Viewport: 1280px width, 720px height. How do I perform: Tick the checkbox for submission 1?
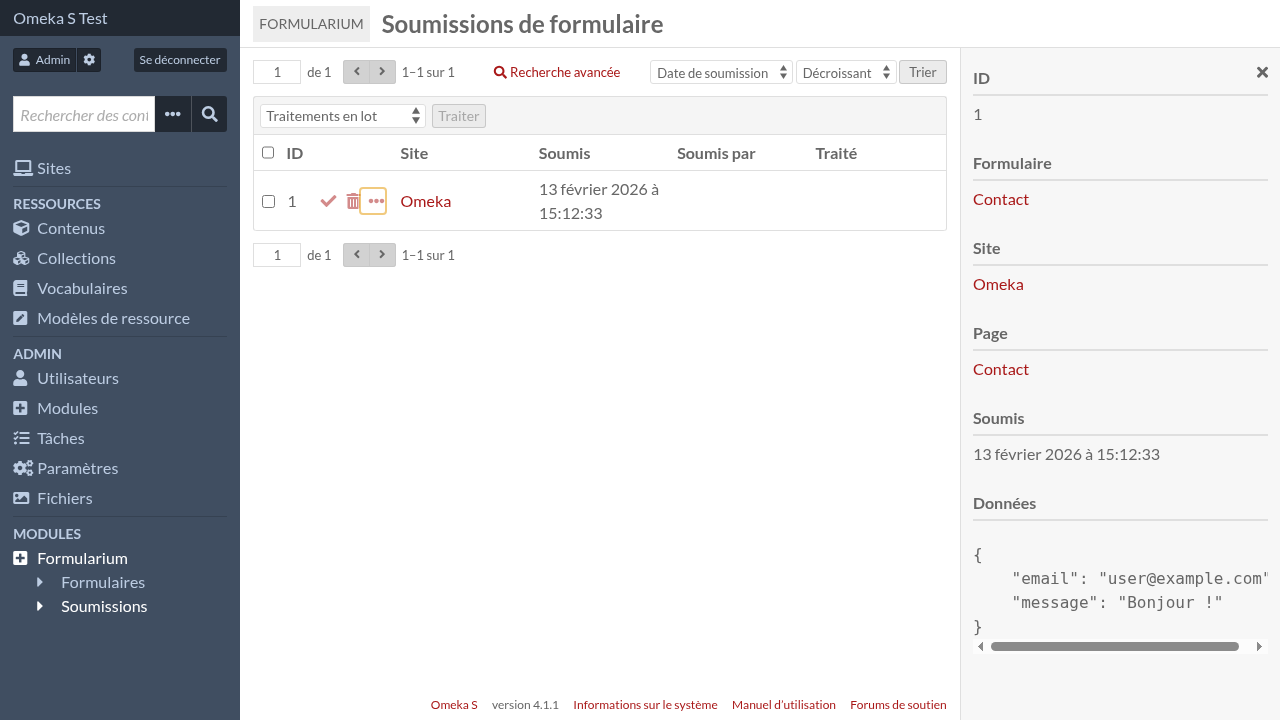(x=268, y=201)
